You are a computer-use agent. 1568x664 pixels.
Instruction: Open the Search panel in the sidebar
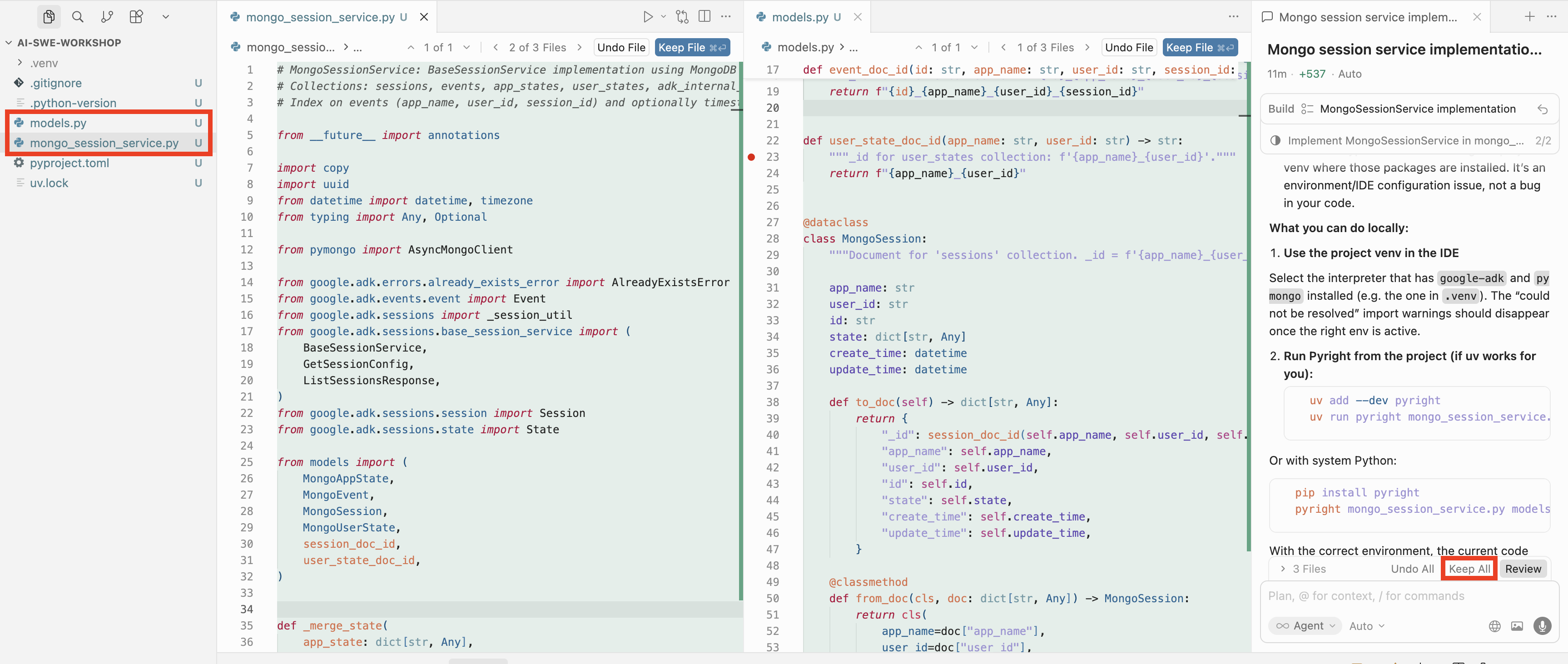(78, 16)
